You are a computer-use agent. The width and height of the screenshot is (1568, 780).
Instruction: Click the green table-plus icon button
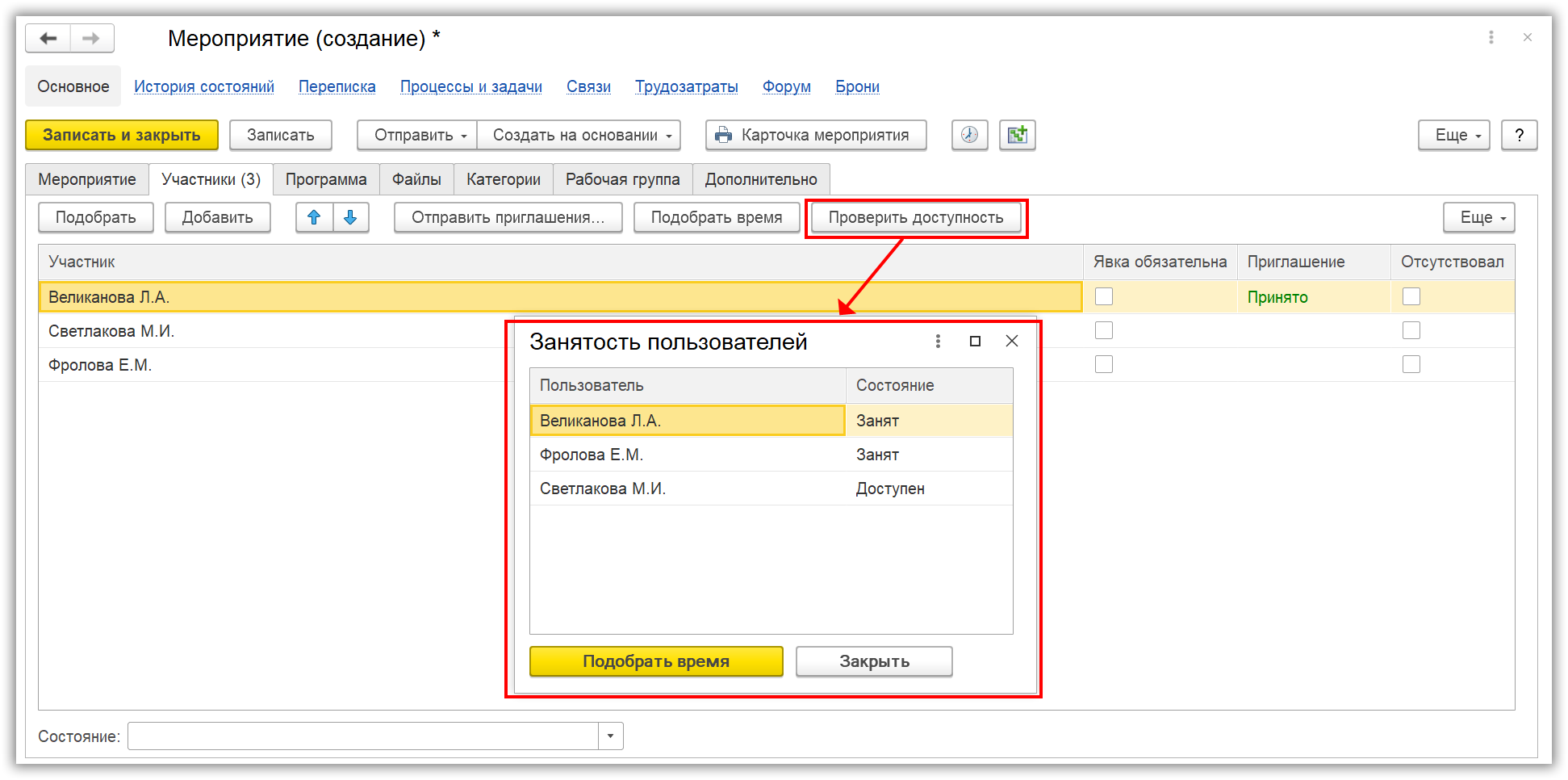(1017, 135)
